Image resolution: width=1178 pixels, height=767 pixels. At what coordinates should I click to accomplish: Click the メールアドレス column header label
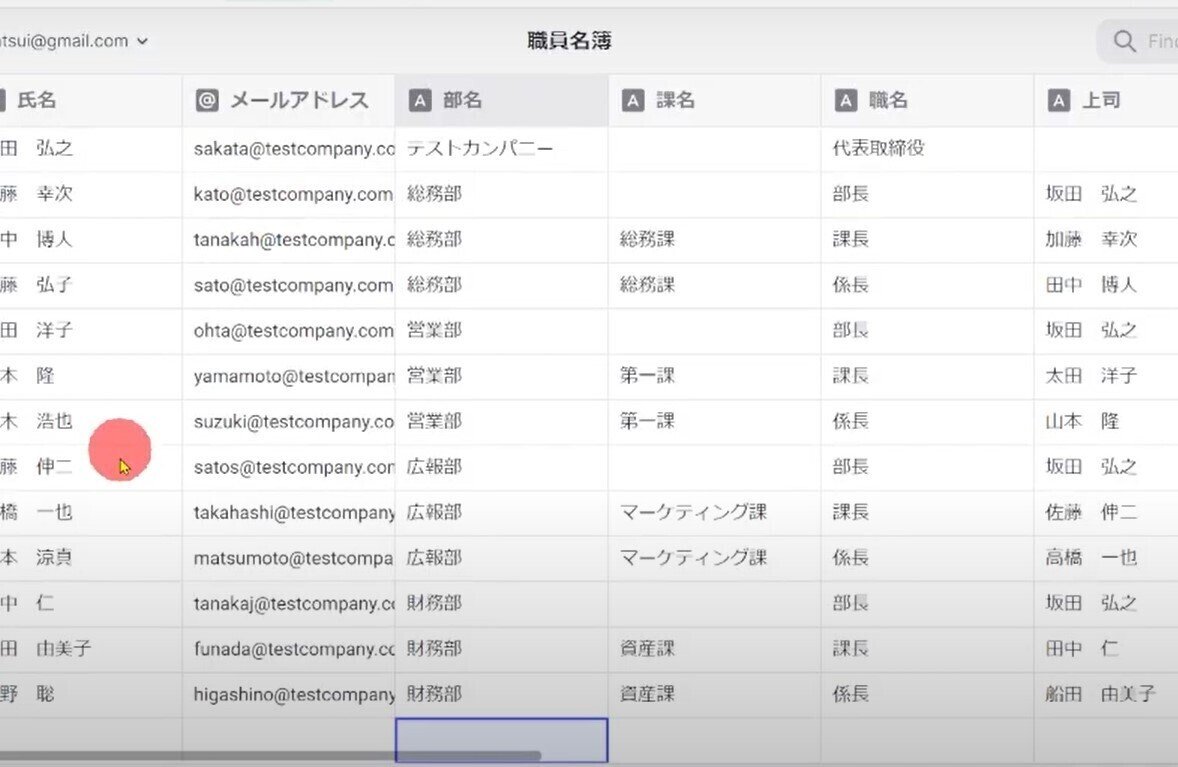point(290,100)
